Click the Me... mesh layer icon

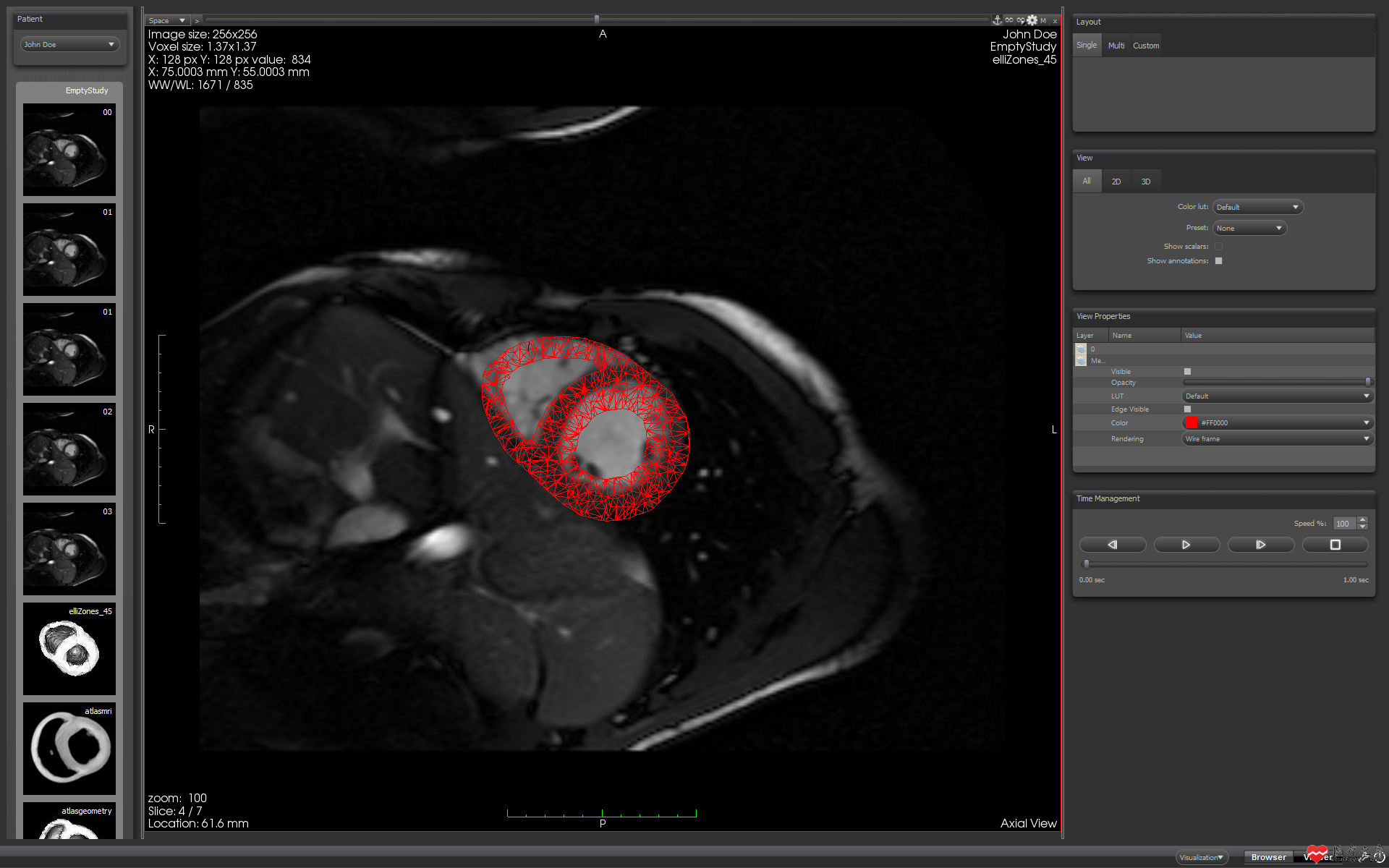(1081, 360)
